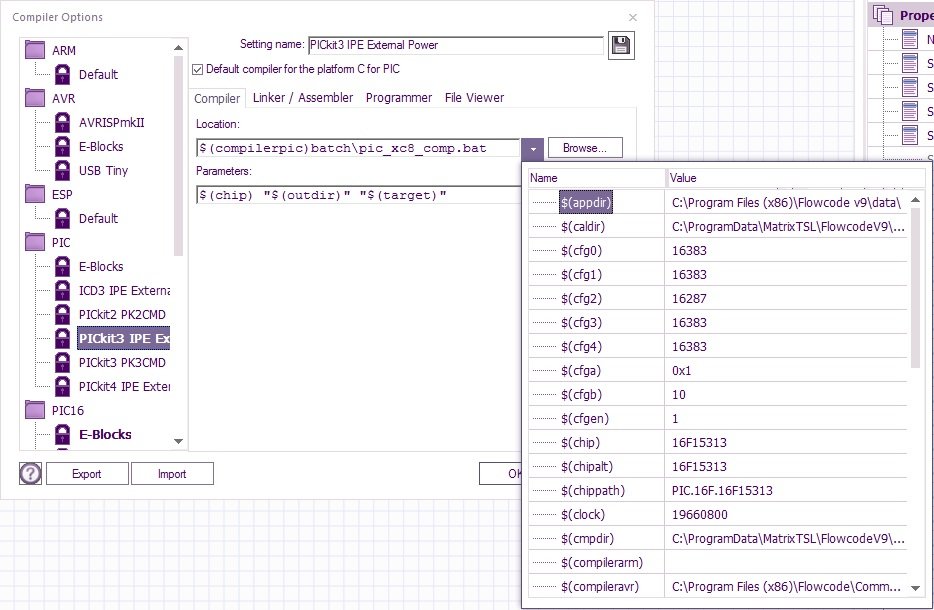Click the help question mark icon

(x=30, y=473)
